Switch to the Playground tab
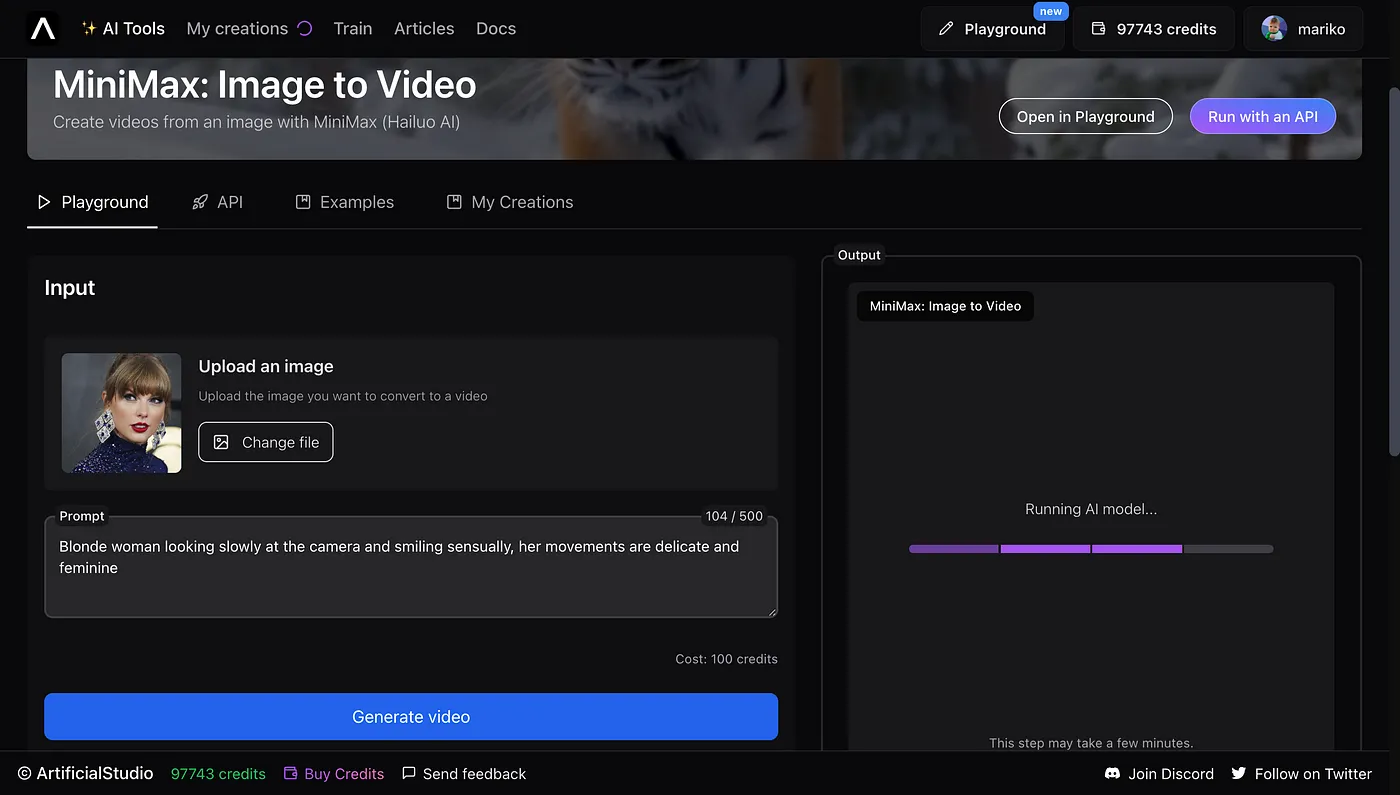1400x795 pixels. [92, 202]
